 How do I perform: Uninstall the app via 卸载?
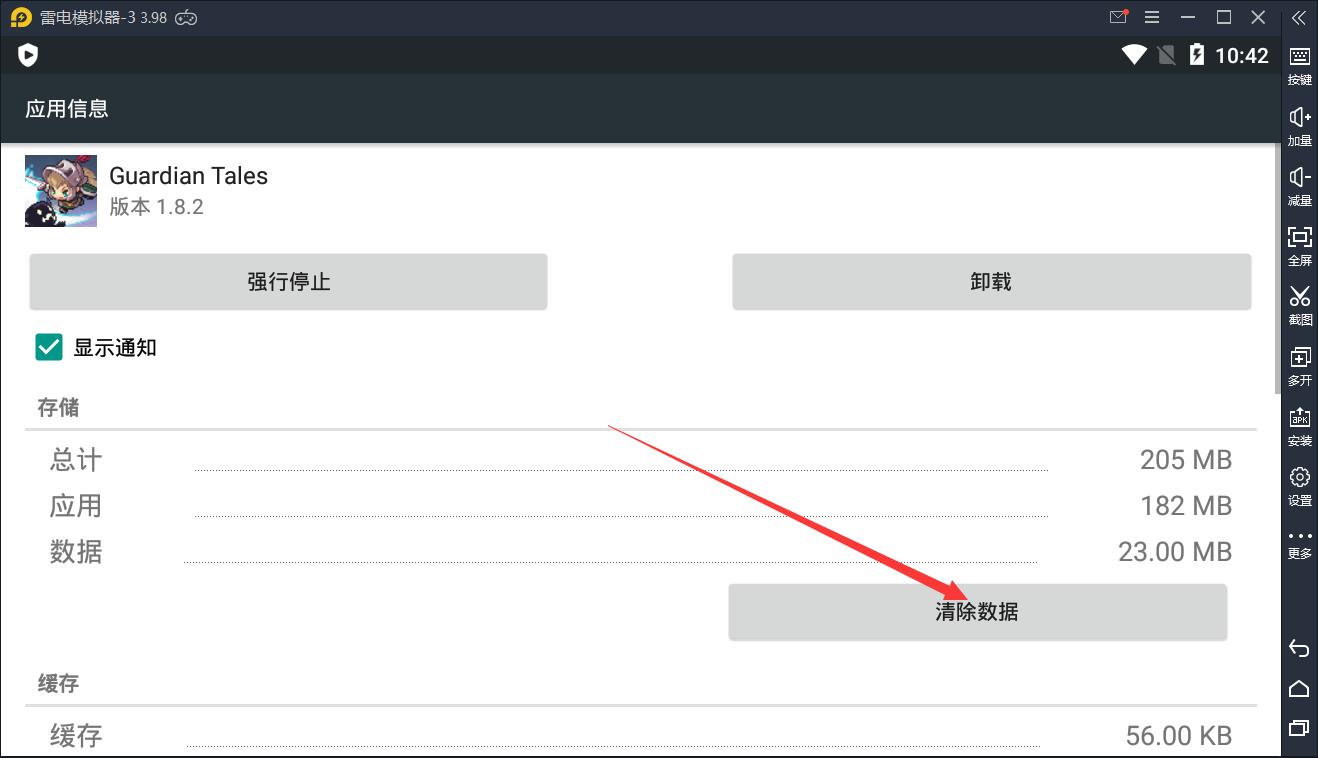coord(991,282)
